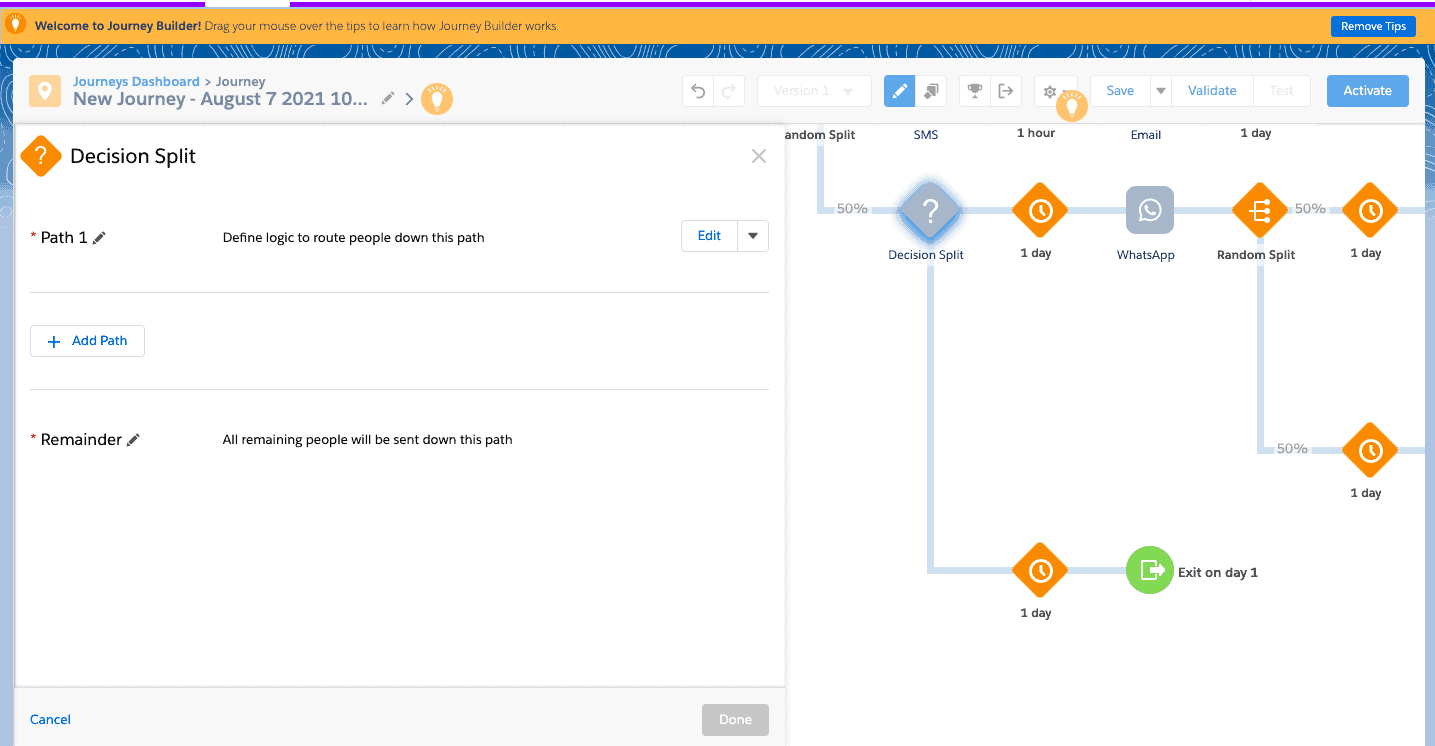This screenshot has width=1435, height=746.
Task: Click the Decision Split node on canvas
Action: tap(929, 211)
